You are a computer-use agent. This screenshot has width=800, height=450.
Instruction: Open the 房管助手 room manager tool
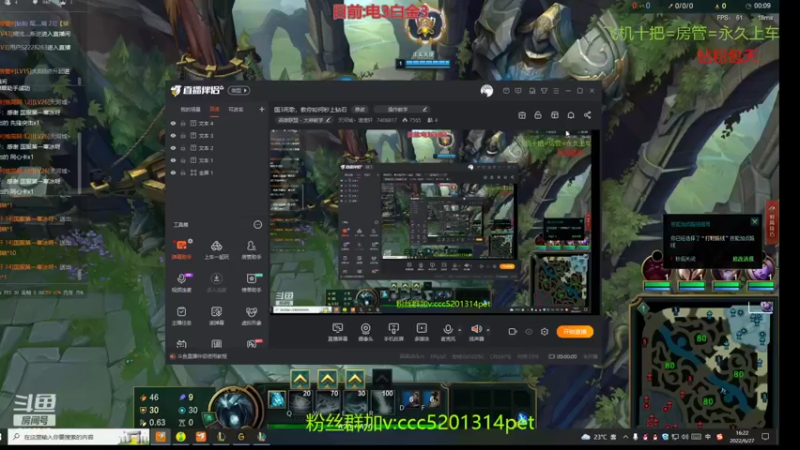pyautogui.click(x=251, y=249)
